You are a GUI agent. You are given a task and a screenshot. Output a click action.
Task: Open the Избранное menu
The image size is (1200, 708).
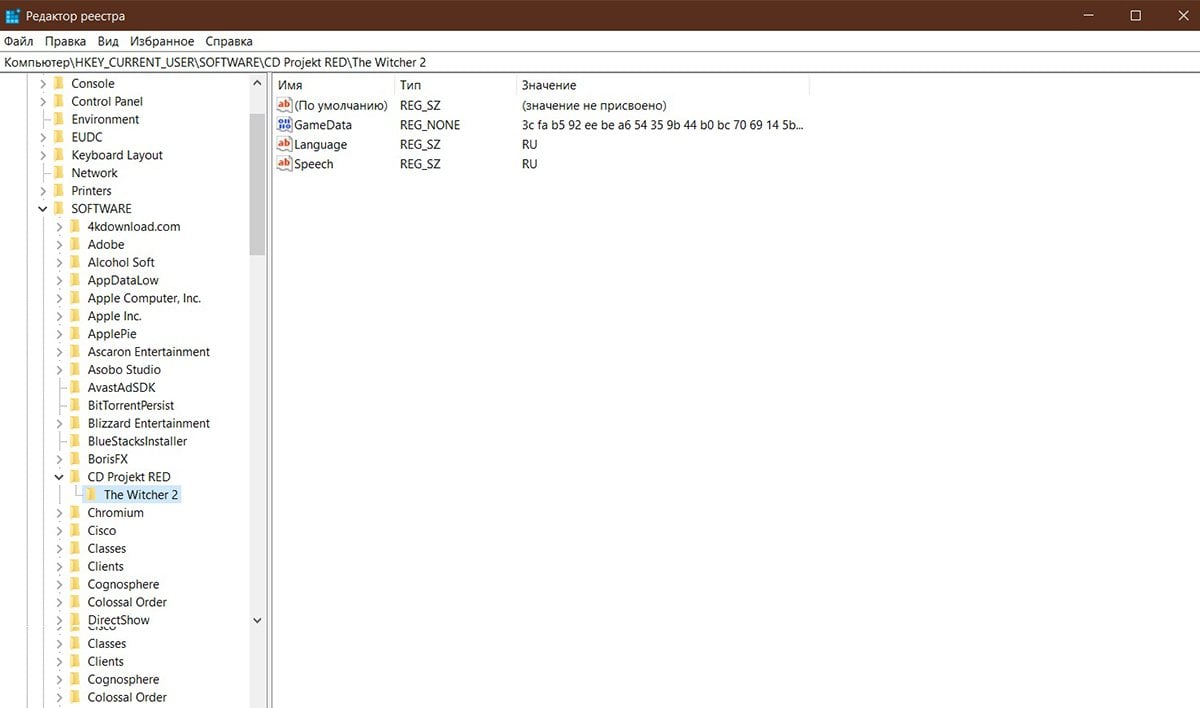(x=161, y=41)
